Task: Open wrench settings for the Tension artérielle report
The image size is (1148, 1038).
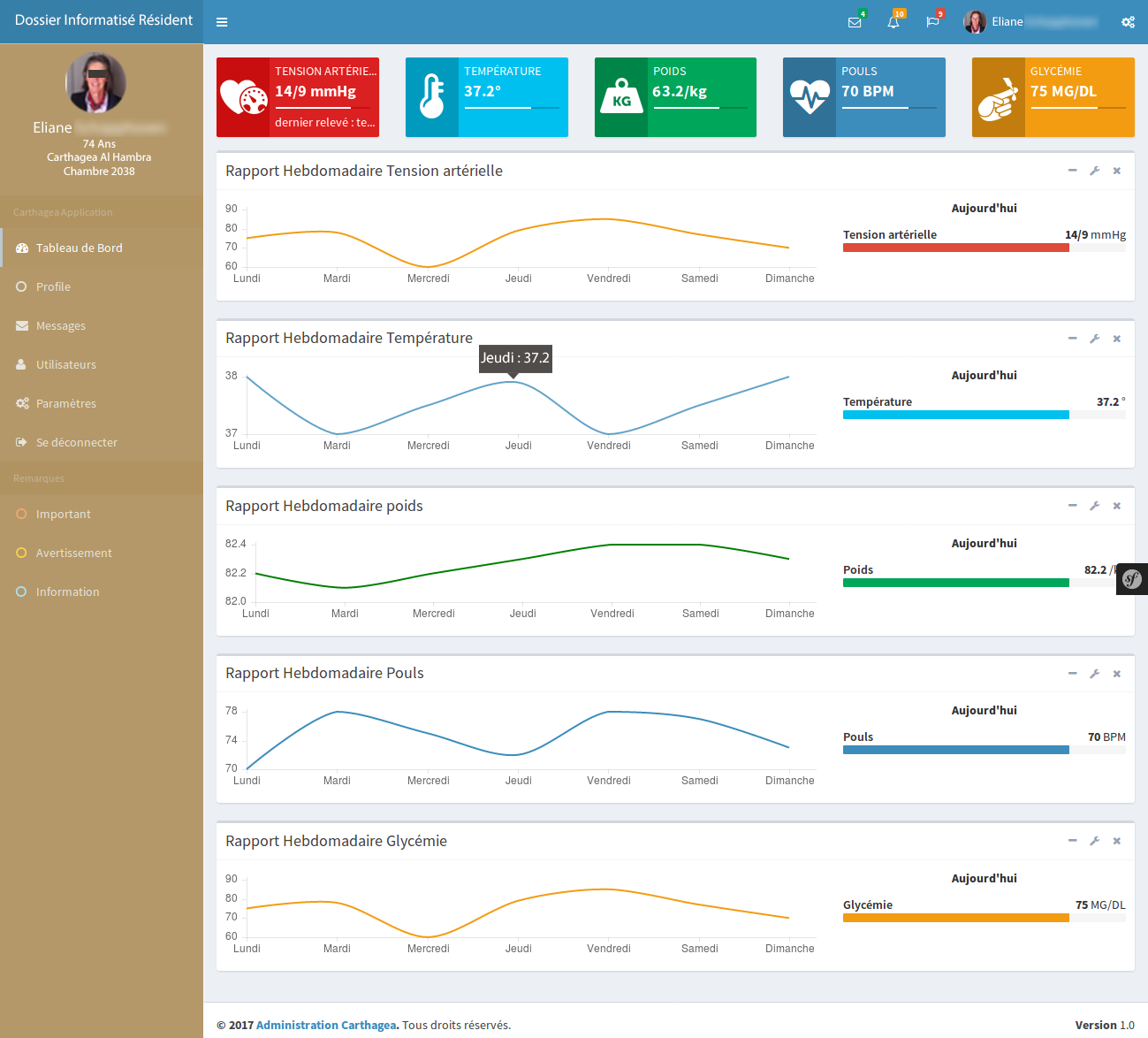Action: (1094, 171)
